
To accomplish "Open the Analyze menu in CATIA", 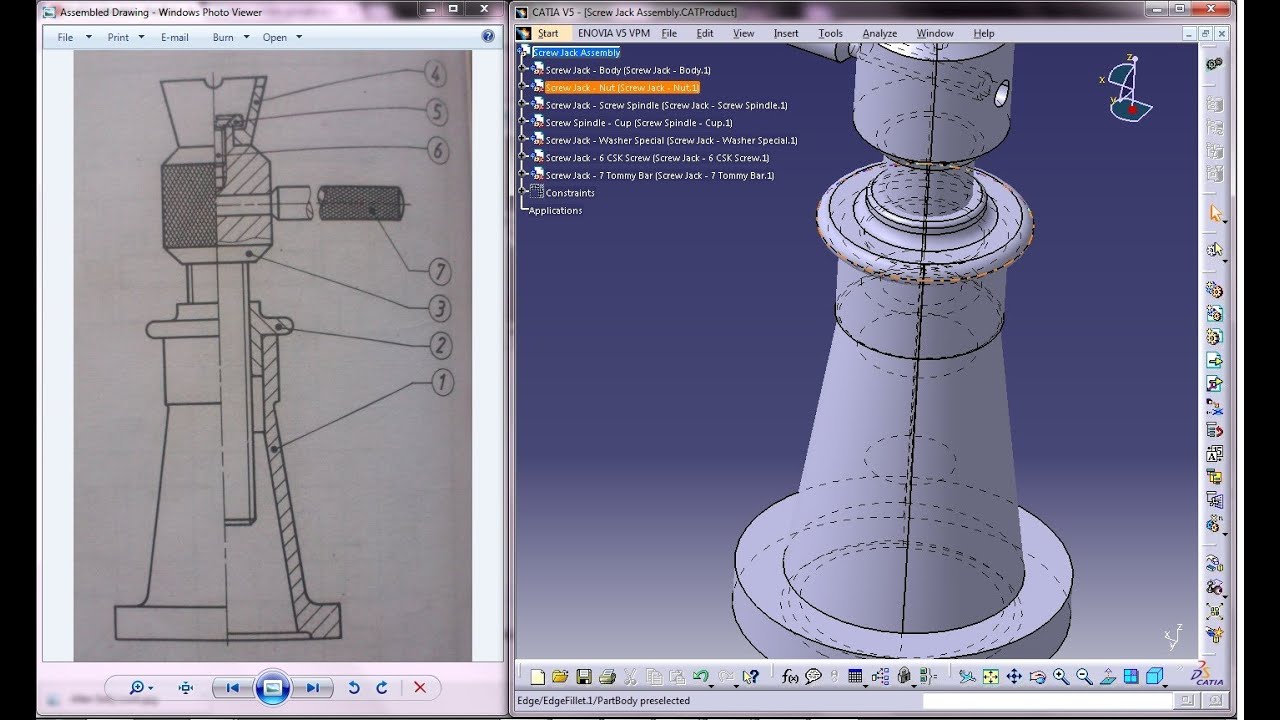I will click(880, 33).
